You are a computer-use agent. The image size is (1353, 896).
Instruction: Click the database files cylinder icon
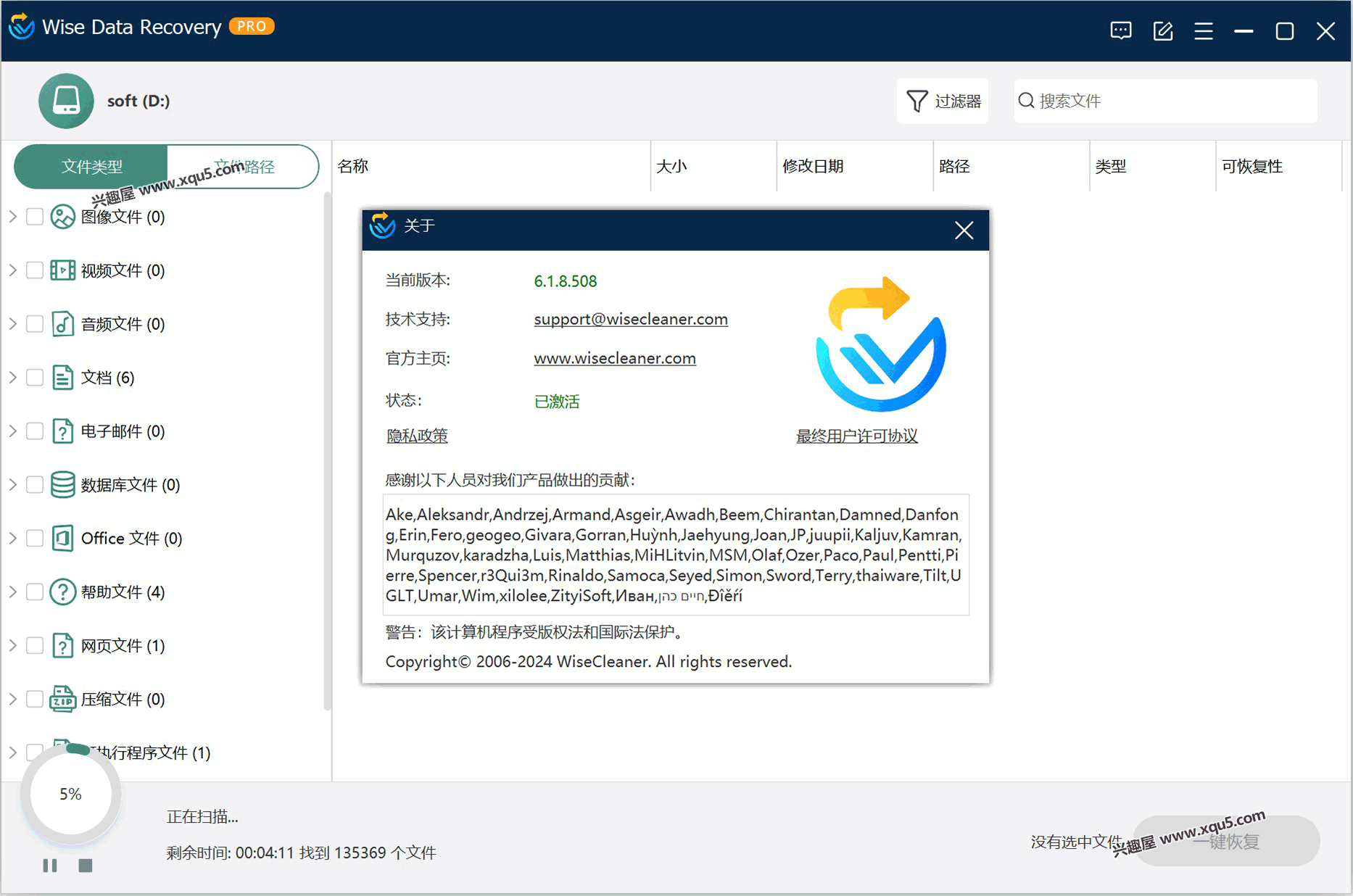63,485
